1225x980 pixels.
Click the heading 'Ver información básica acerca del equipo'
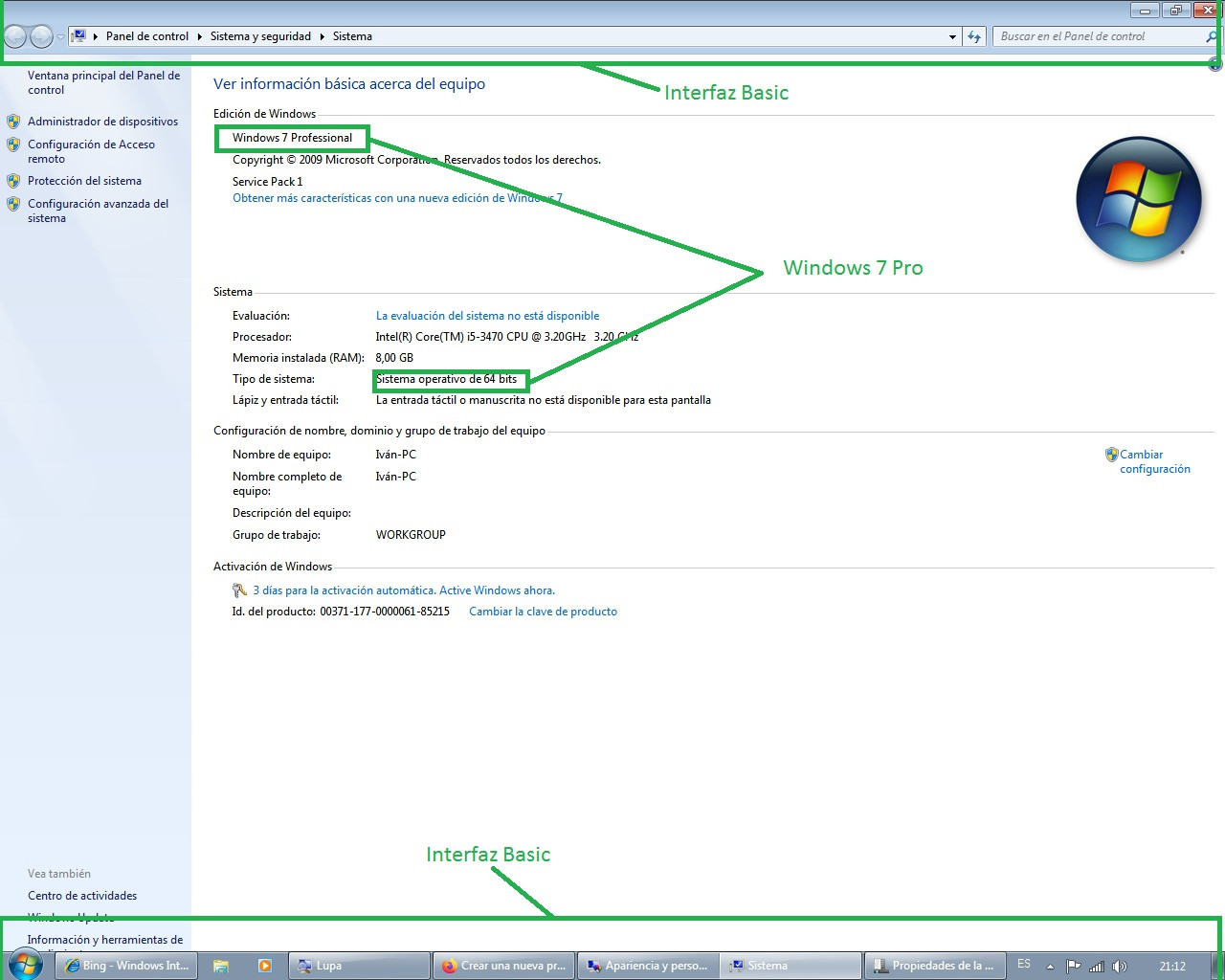pos(349,84)
